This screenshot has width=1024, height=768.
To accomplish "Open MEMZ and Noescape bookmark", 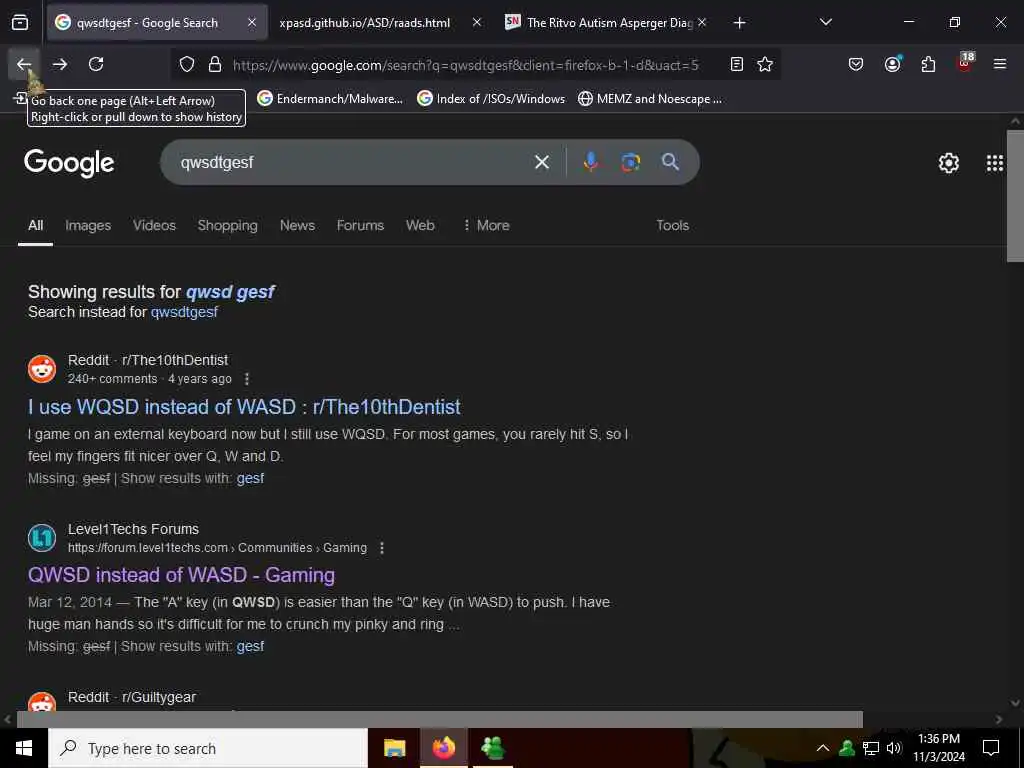I will pyautogui.click(x=650, y=99).
